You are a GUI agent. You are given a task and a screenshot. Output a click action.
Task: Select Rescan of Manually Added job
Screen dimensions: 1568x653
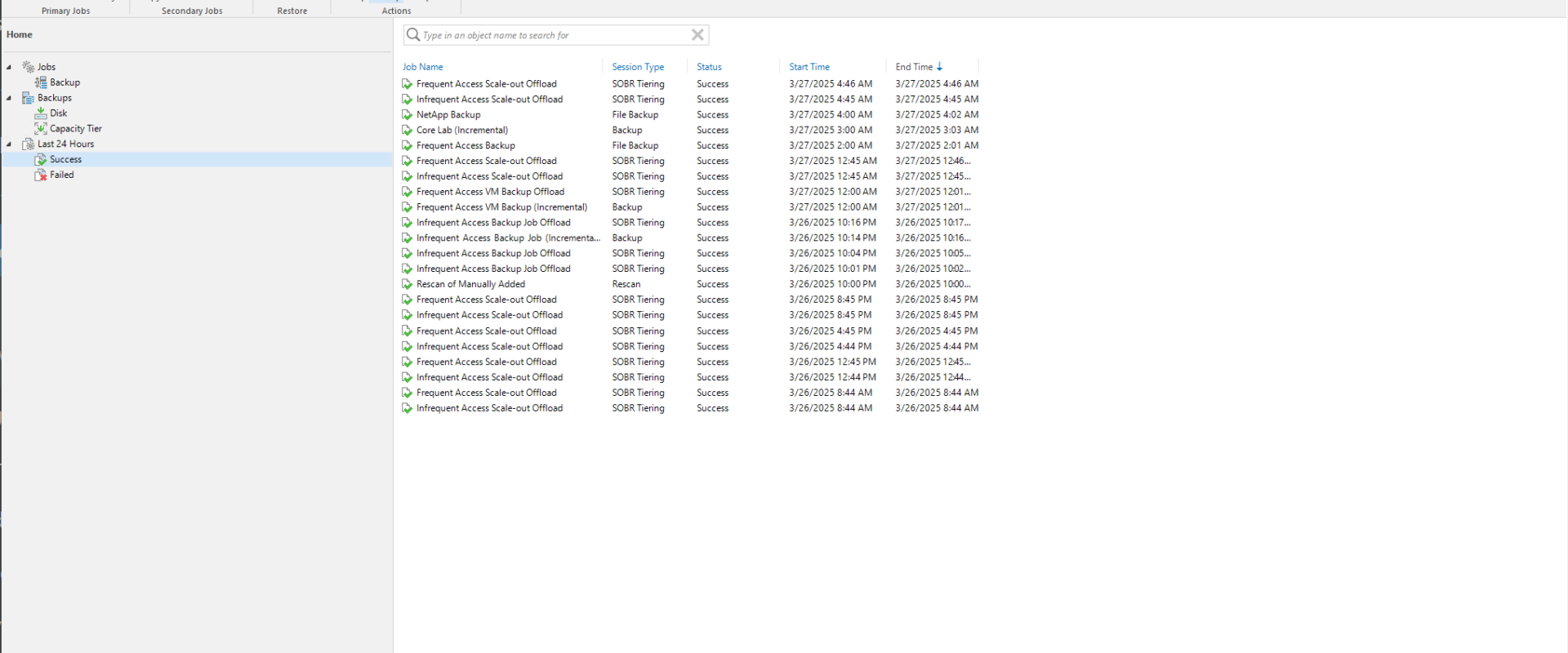[470, 285]
